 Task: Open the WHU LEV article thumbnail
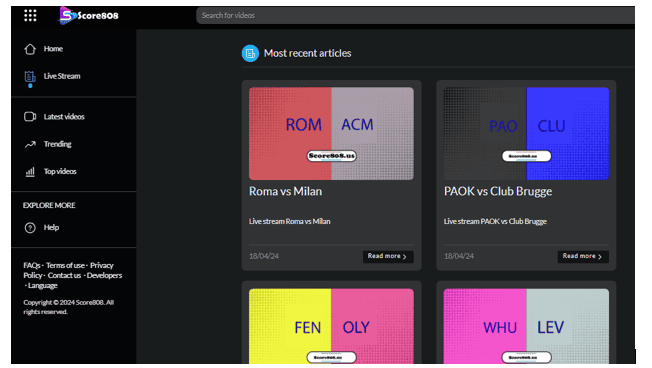pos(526,326)
